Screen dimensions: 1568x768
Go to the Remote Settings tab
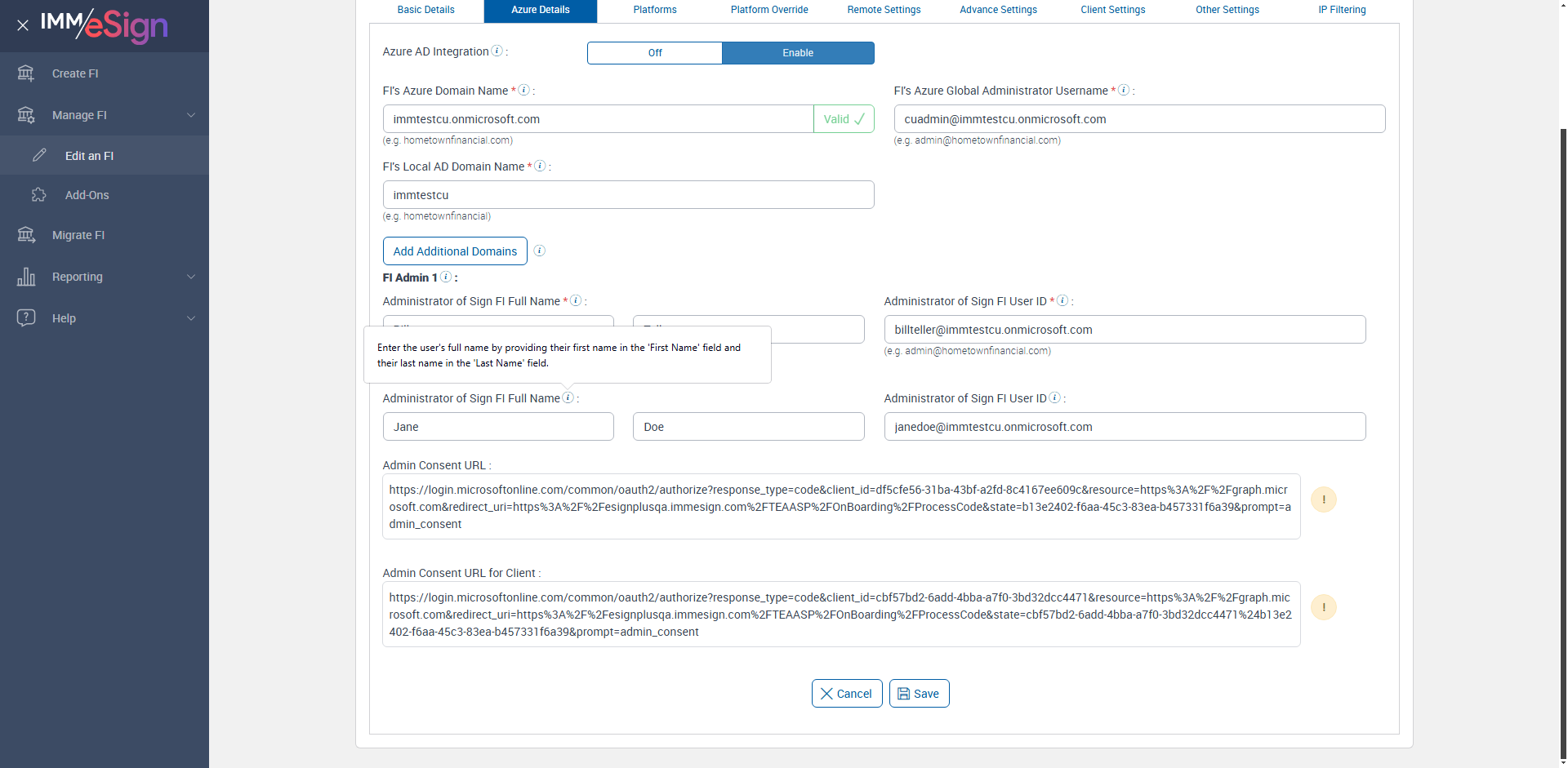[884, 10]
